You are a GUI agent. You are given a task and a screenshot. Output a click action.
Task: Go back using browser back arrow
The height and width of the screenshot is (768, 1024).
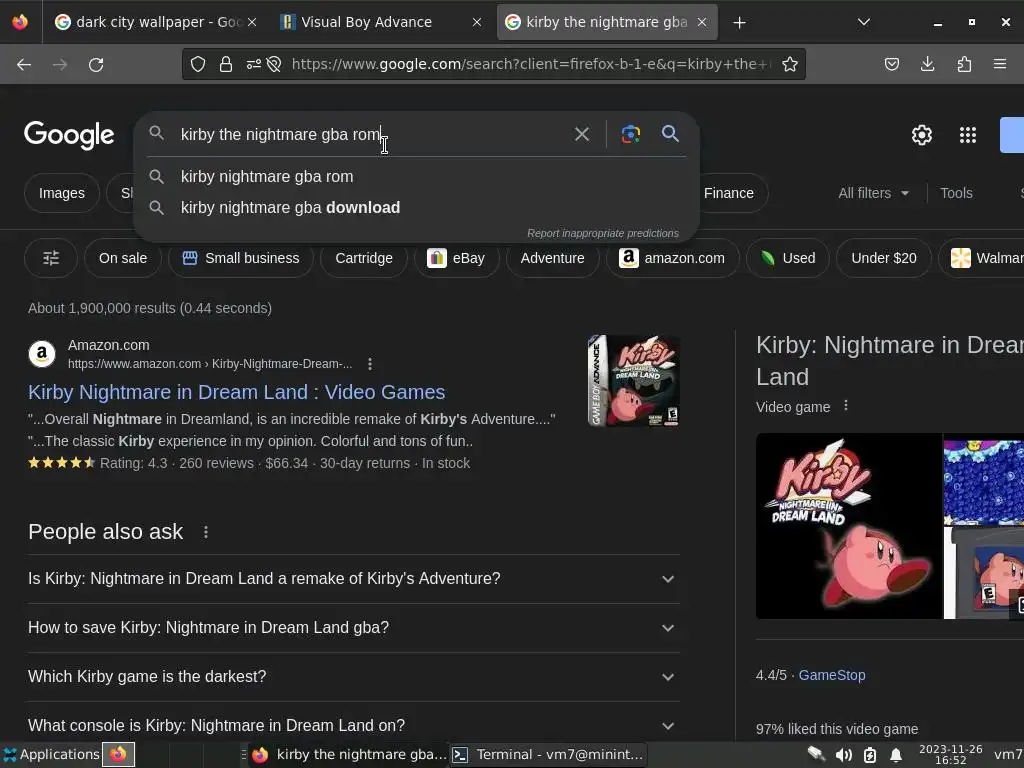(x=24, y=64)
